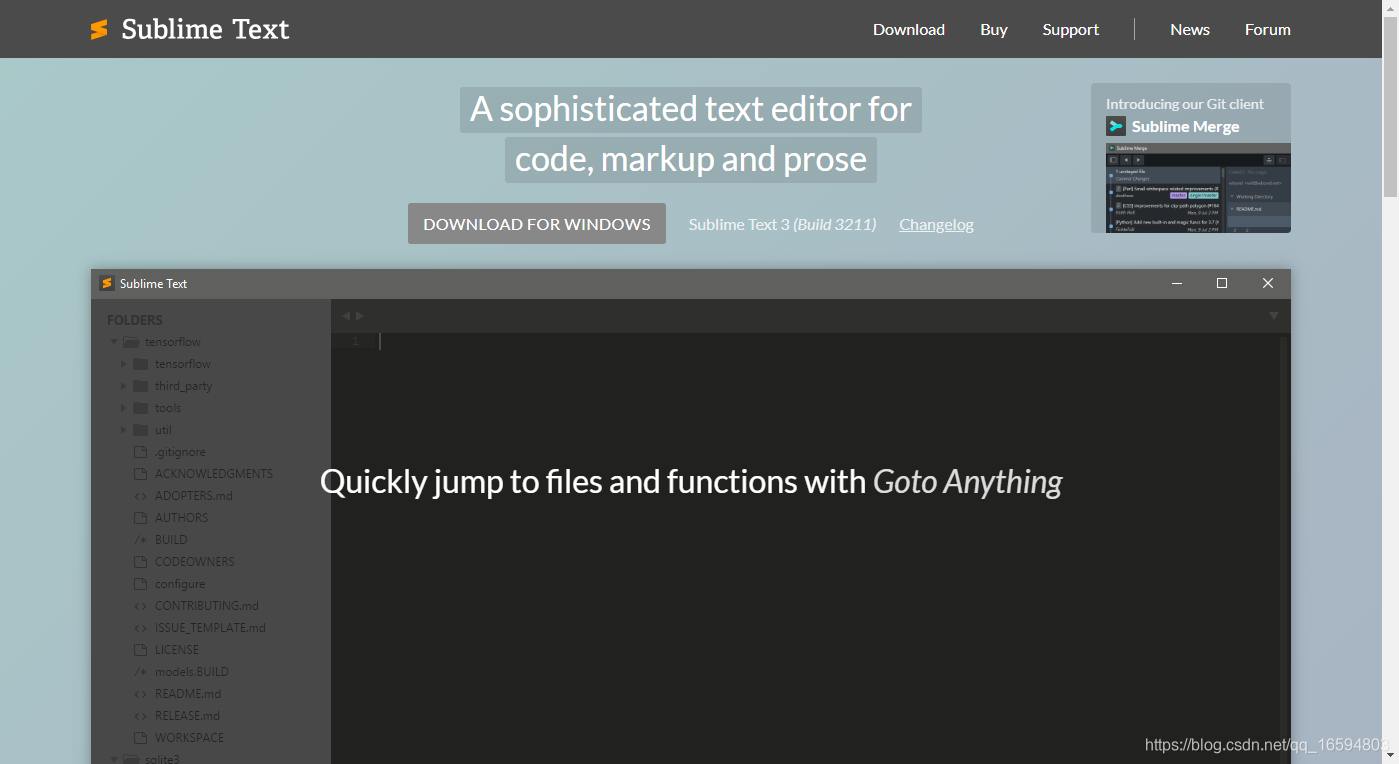
Task: Click the filter funnel icon at editor top right
Action: (x=1273, y=314)
